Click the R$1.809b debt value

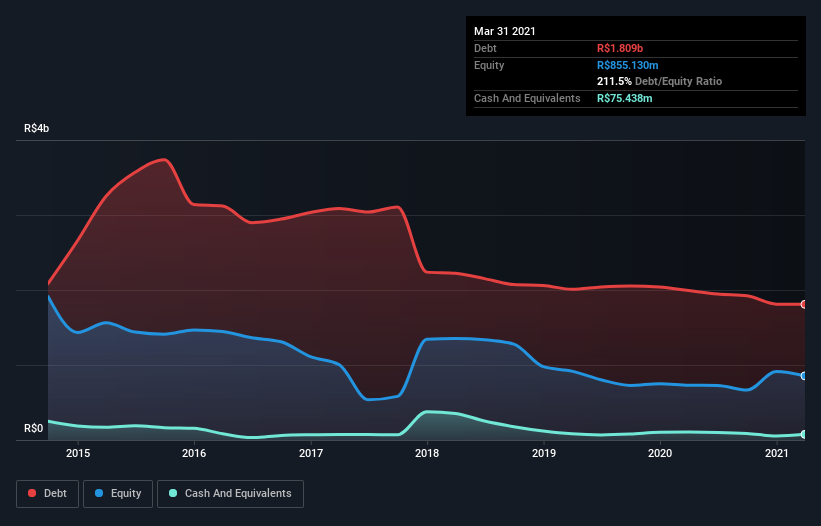pyautogui.click(x=620, y=48)
